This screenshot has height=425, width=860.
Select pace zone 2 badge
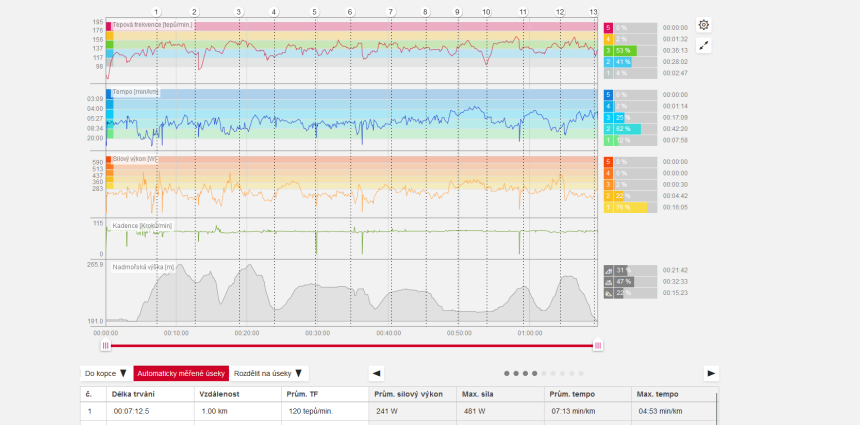point(608,129)
